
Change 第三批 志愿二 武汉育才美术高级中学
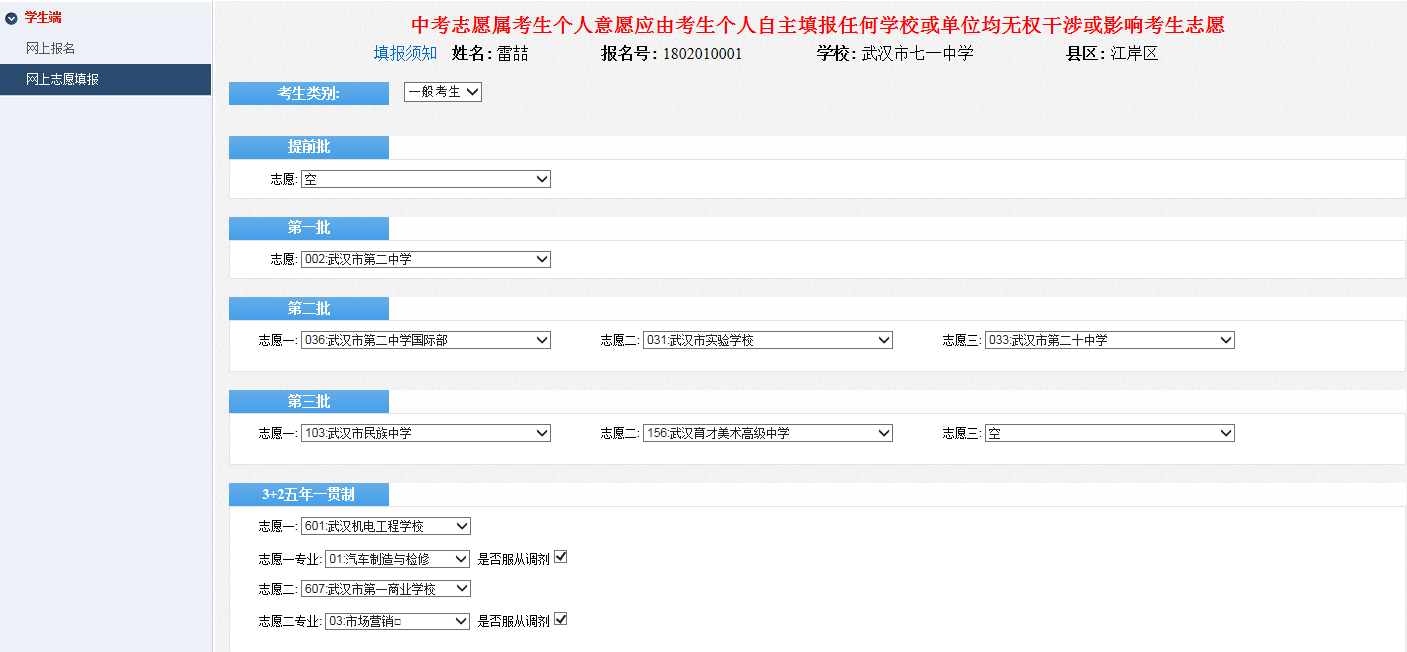click(x=767, y=433)
